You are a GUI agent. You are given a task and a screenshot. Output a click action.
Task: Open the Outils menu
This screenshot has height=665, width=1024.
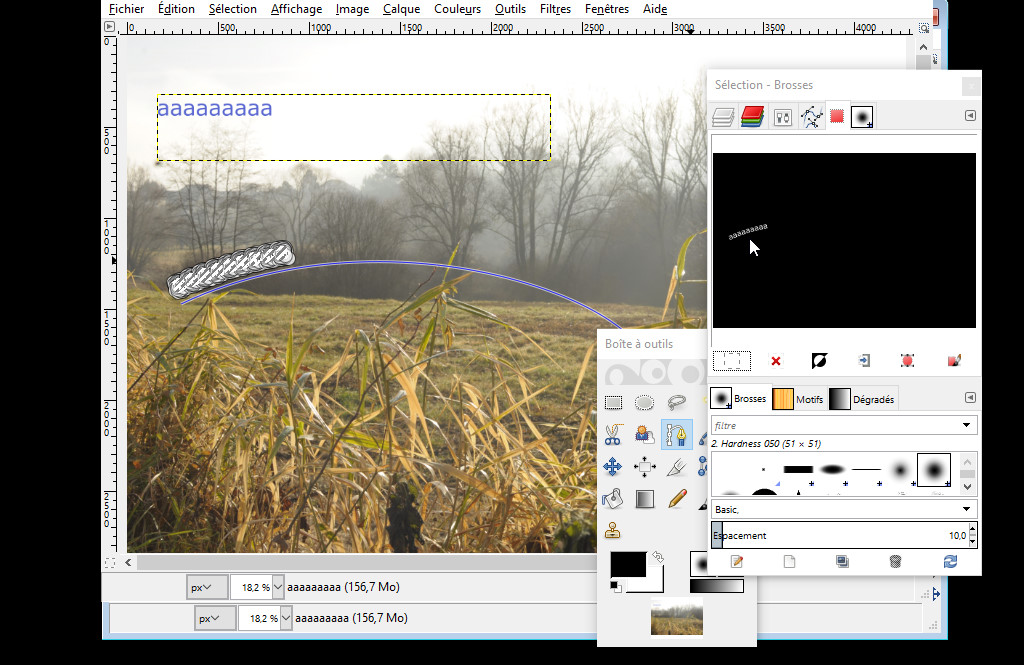pyautogui.click(x=510, y=8)
